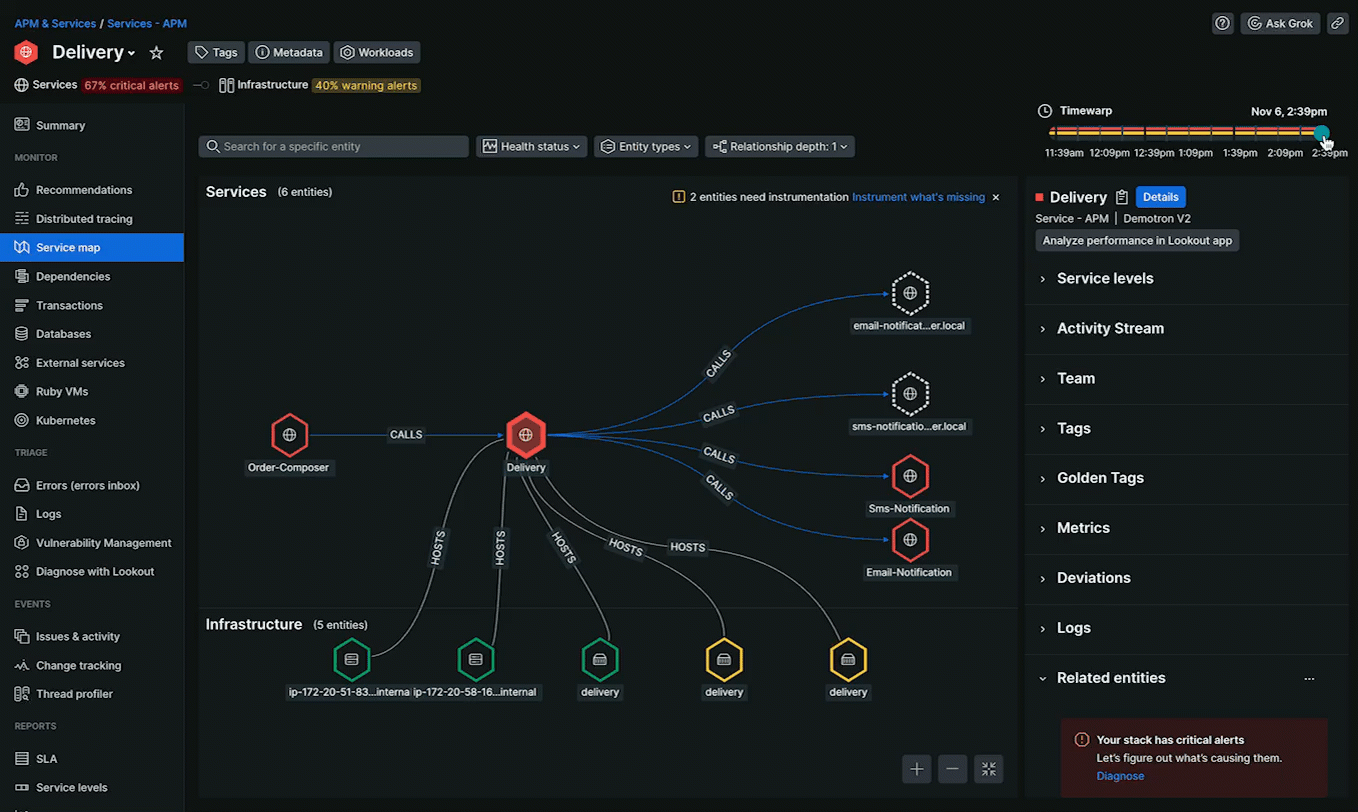Click the share link icon top right

pyautogui.click(x=1338, y=22)
